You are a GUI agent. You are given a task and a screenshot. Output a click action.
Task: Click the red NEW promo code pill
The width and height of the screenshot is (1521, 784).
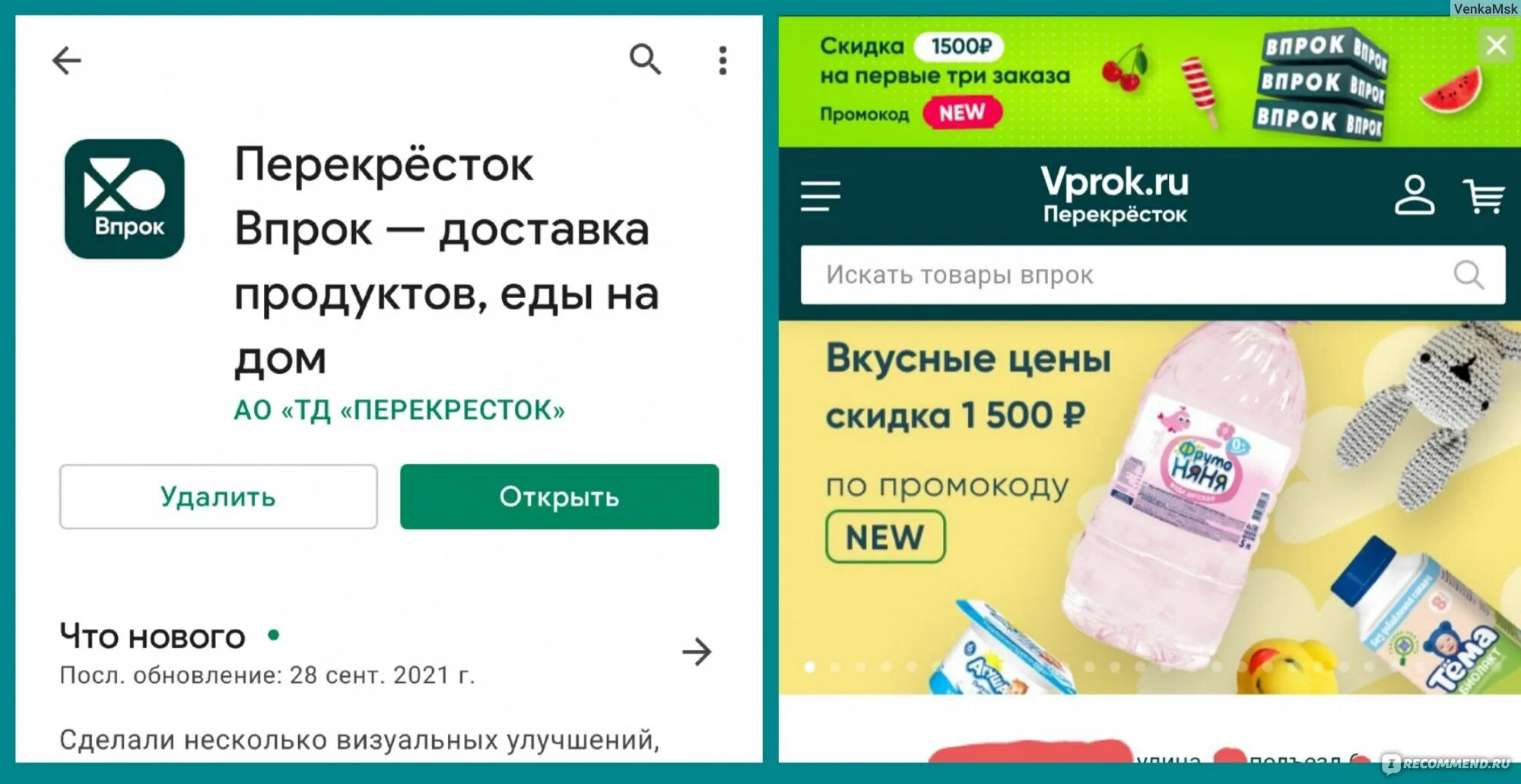[x=962, y=113]
